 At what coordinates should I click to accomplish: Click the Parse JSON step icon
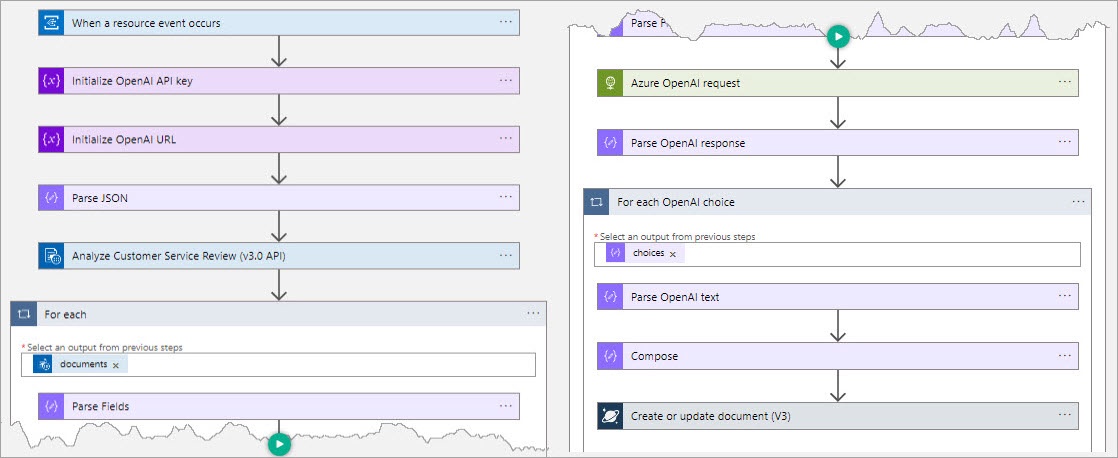tap(51, 198)
